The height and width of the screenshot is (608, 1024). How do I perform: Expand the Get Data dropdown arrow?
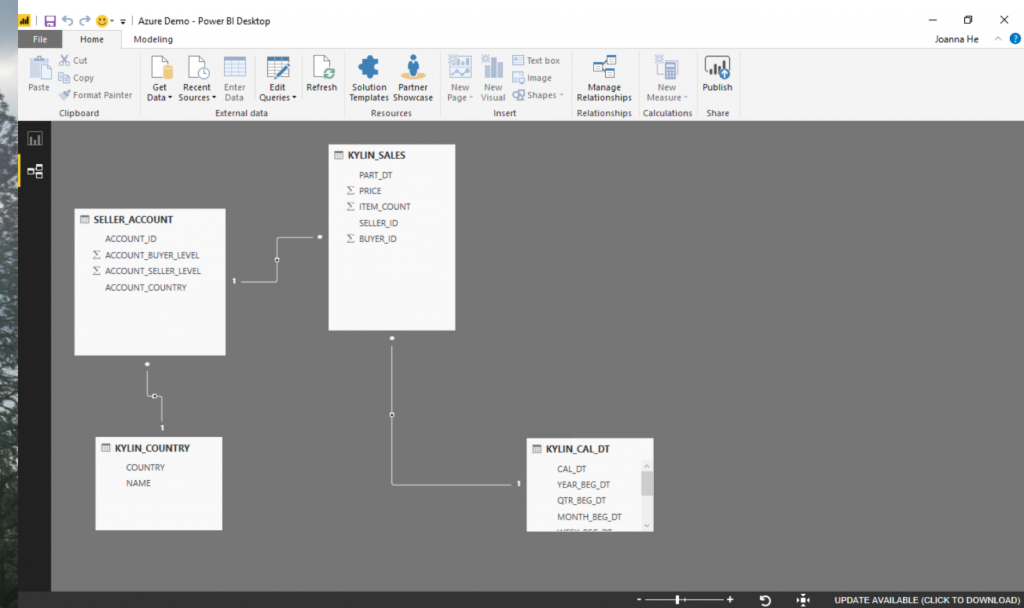(170, 98)
